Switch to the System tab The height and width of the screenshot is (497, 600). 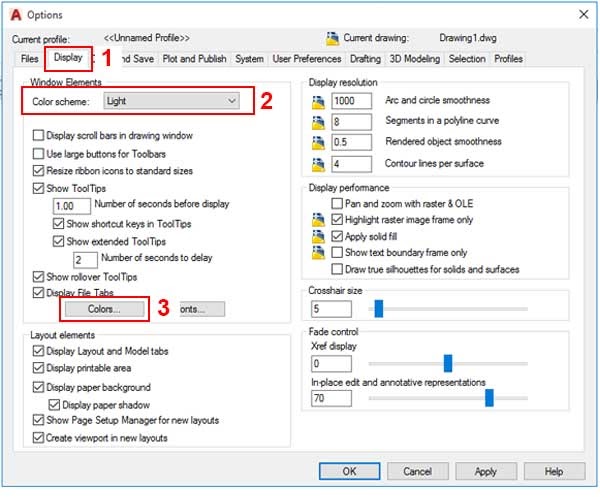[x=249, y=59]
